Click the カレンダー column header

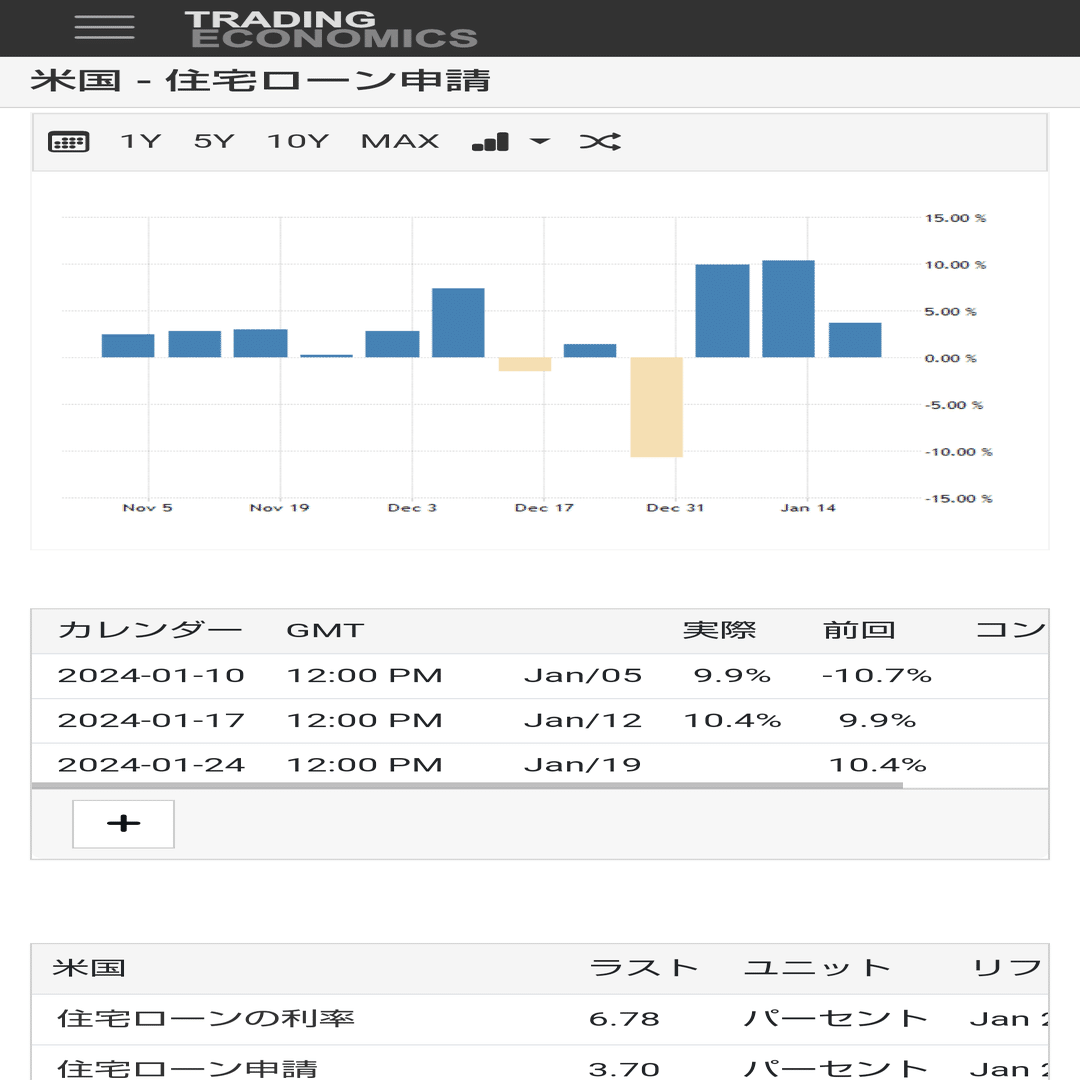(150, 630)
